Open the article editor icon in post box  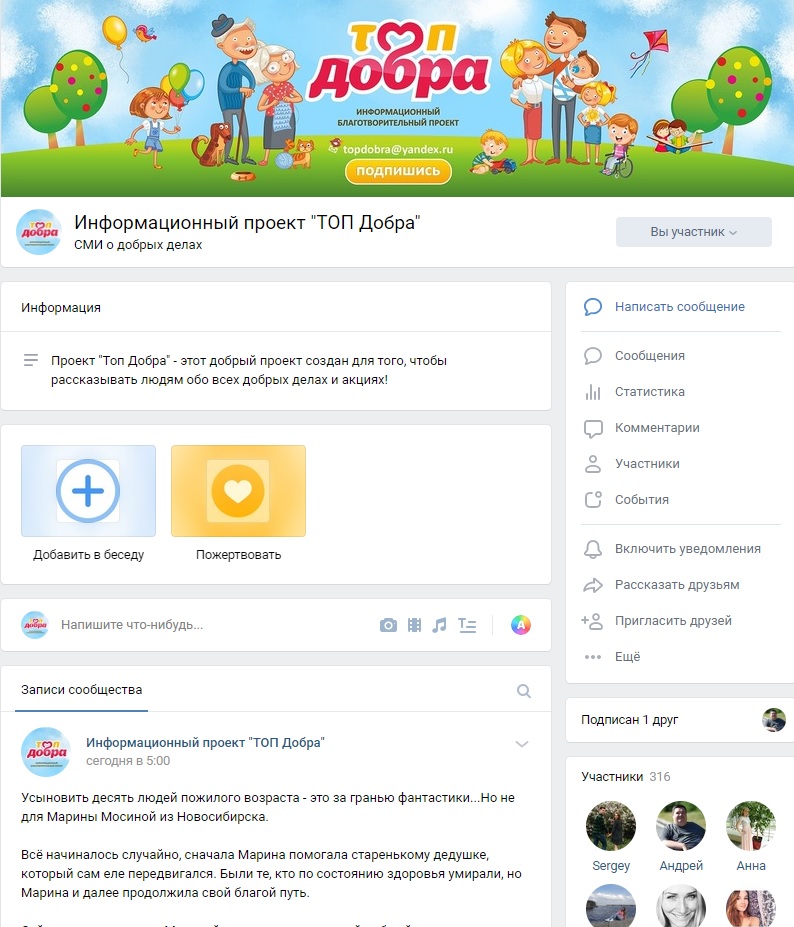467,625
